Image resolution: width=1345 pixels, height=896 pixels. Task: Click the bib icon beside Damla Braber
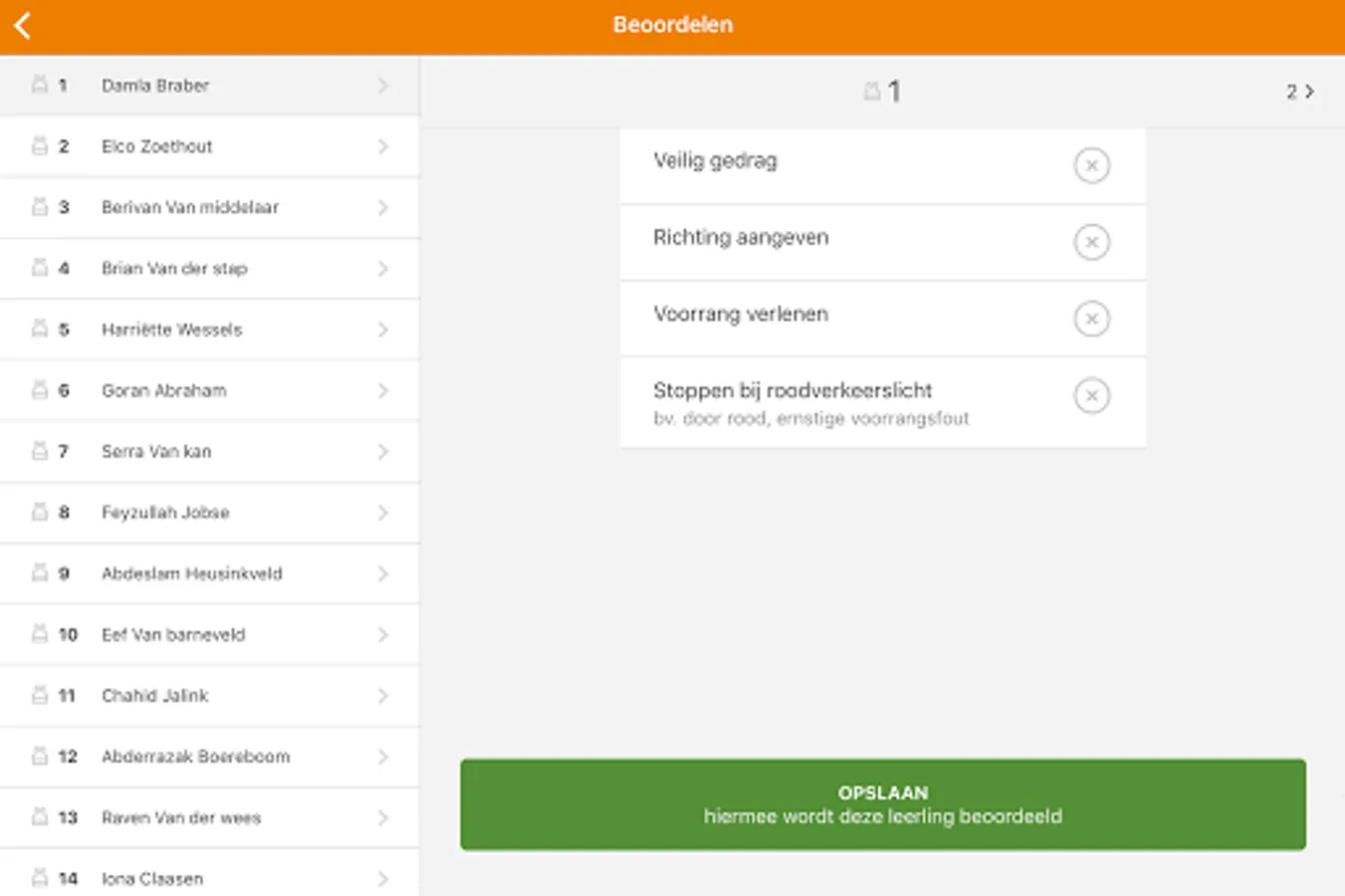click(x=40, y=85)
